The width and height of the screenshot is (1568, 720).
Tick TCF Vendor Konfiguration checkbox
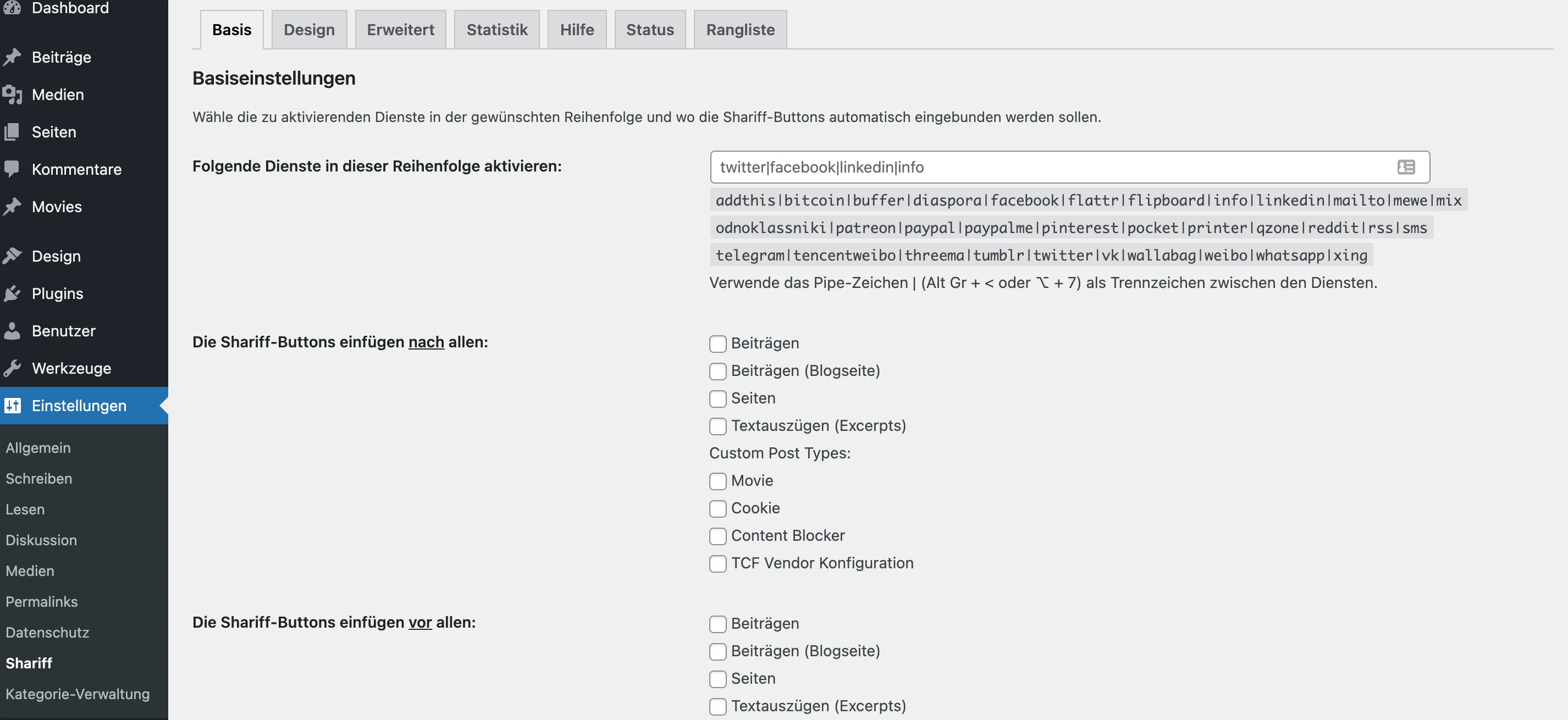(x=717, y=563)
